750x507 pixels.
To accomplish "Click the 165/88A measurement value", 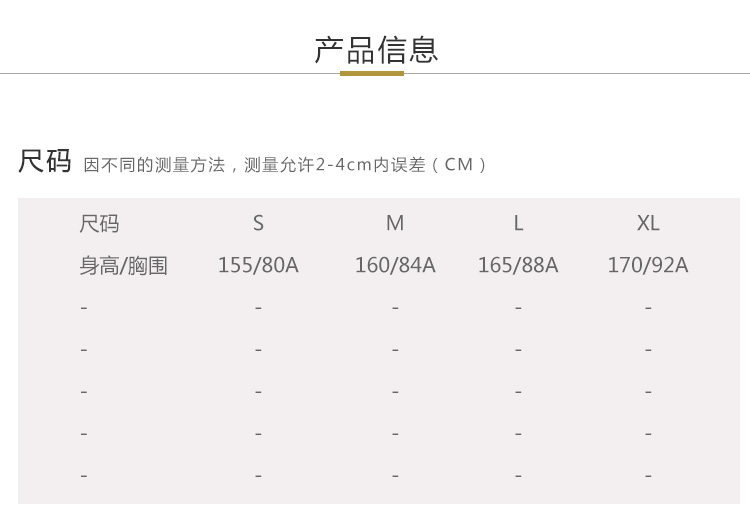I will (x=518, y=266).
